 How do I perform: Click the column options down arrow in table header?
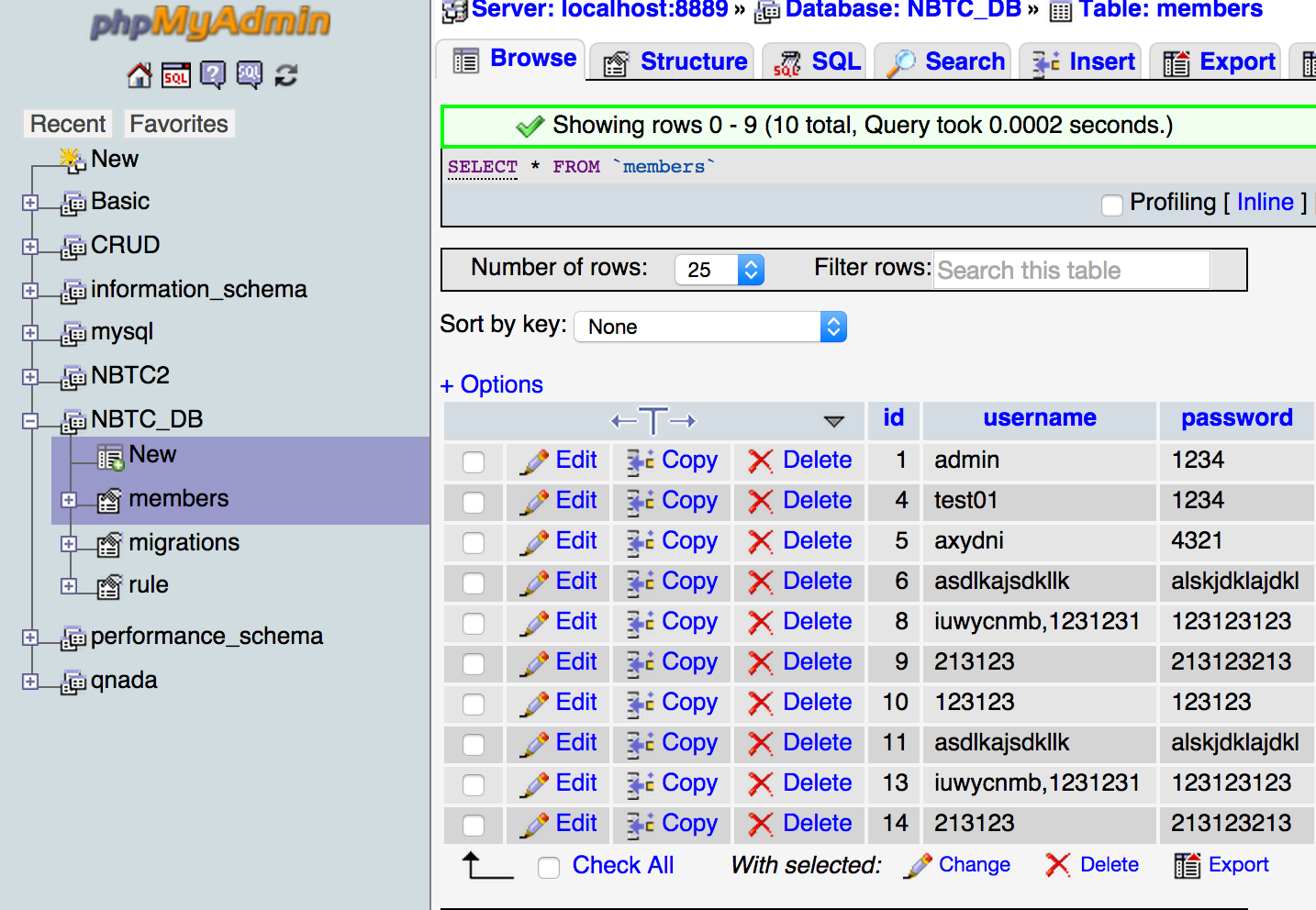click(833, 422)
